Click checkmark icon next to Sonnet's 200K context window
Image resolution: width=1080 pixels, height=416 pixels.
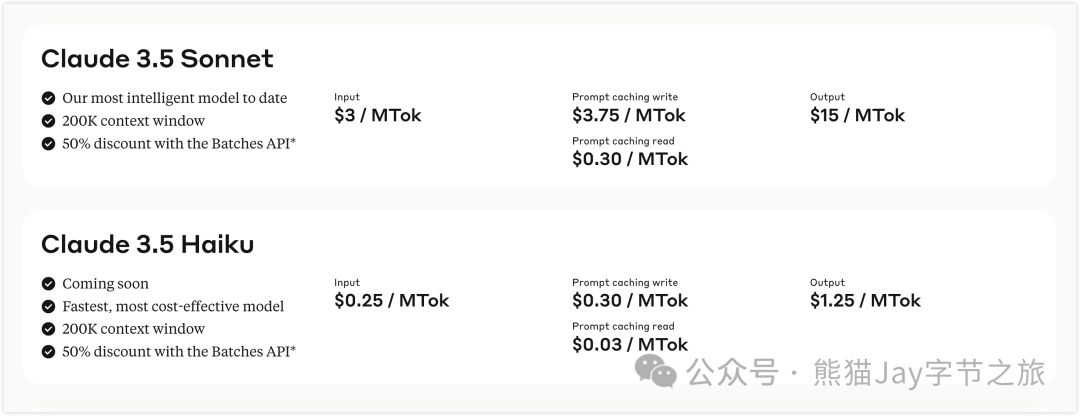48,121
